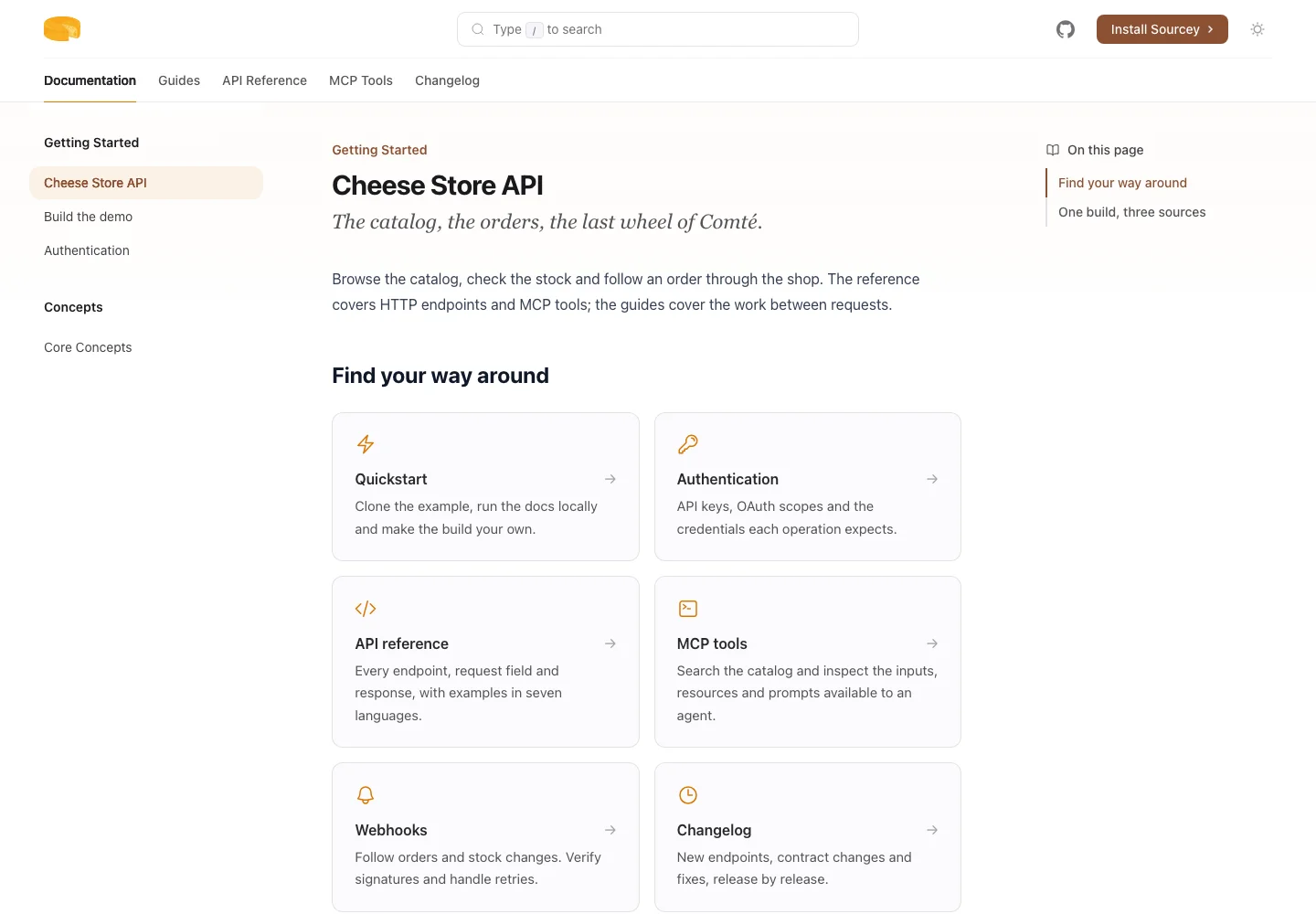Open Build the demo sidebar link
The height and width of the screenshot is (914, 1316).
pyautogui.click(x=89, y=217)
